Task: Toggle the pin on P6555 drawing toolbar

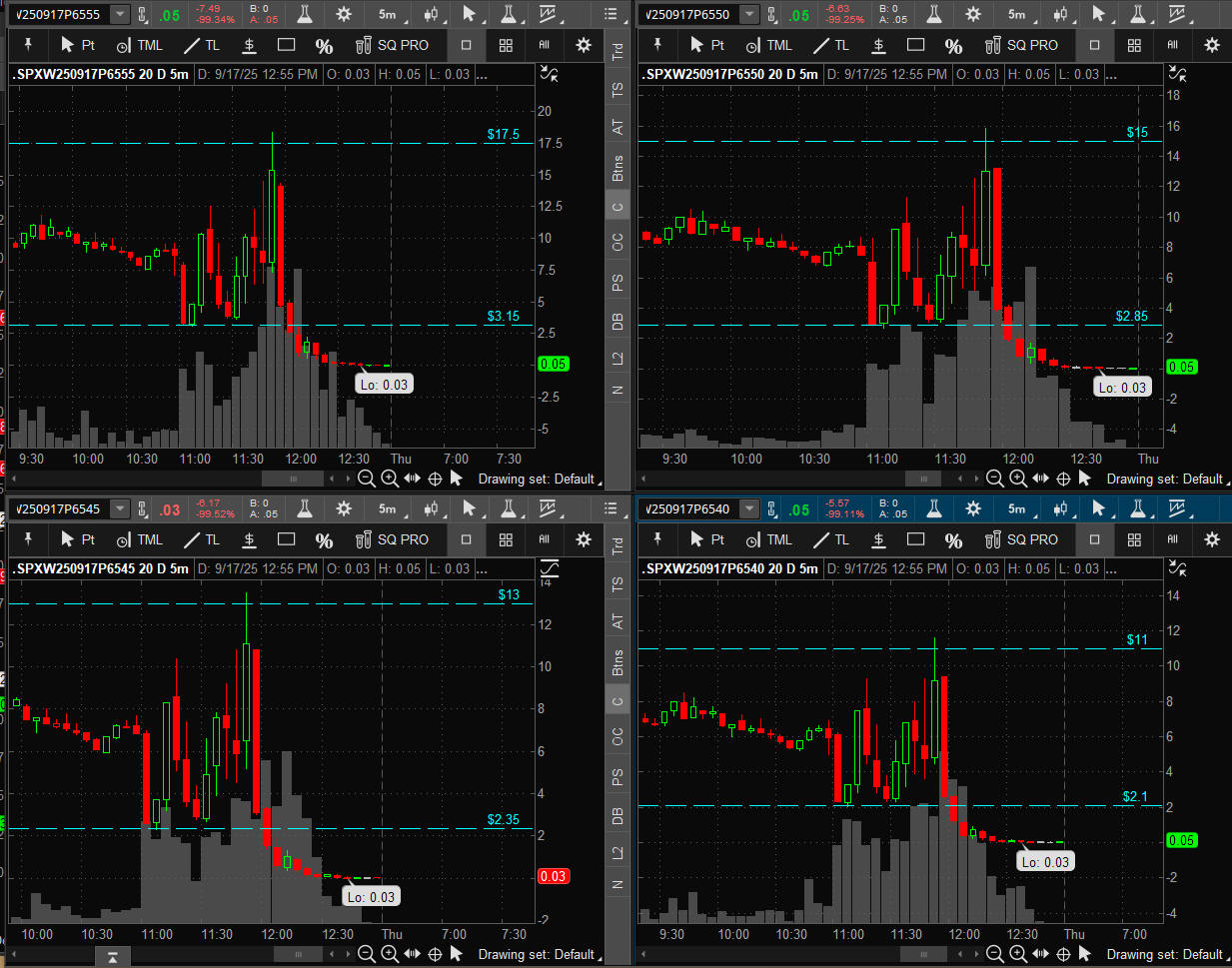Action: [28, 45]
